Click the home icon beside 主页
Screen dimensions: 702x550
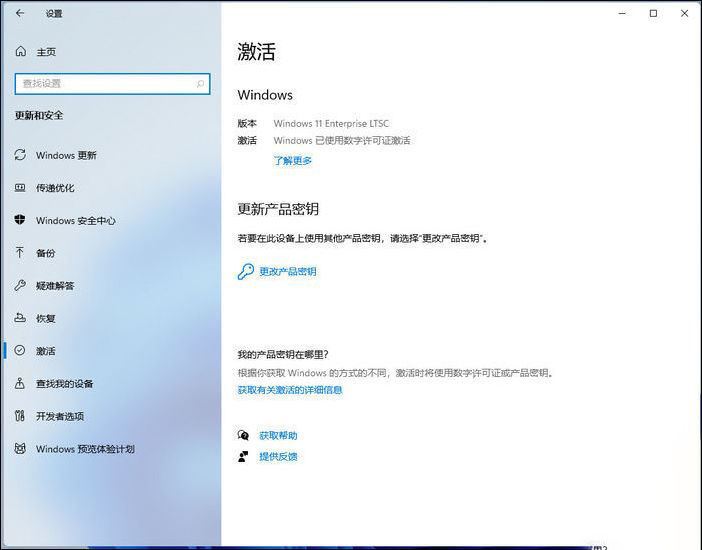point(21,52)
